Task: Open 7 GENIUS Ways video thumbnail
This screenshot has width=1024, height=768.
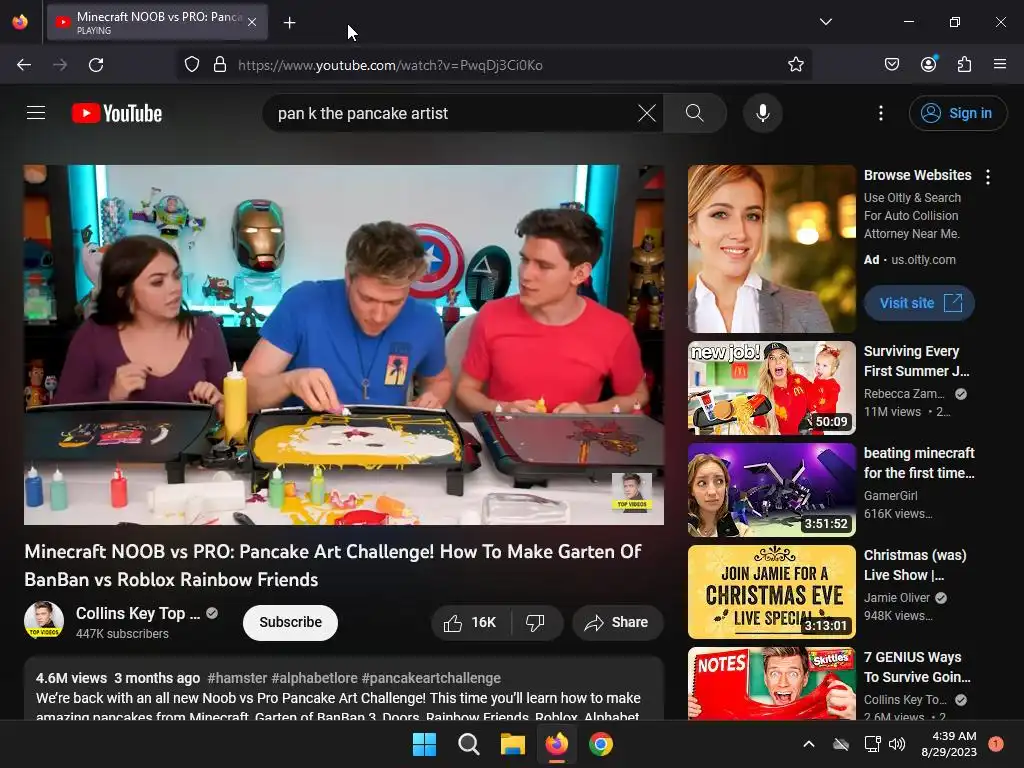Action: click(771, 684)
